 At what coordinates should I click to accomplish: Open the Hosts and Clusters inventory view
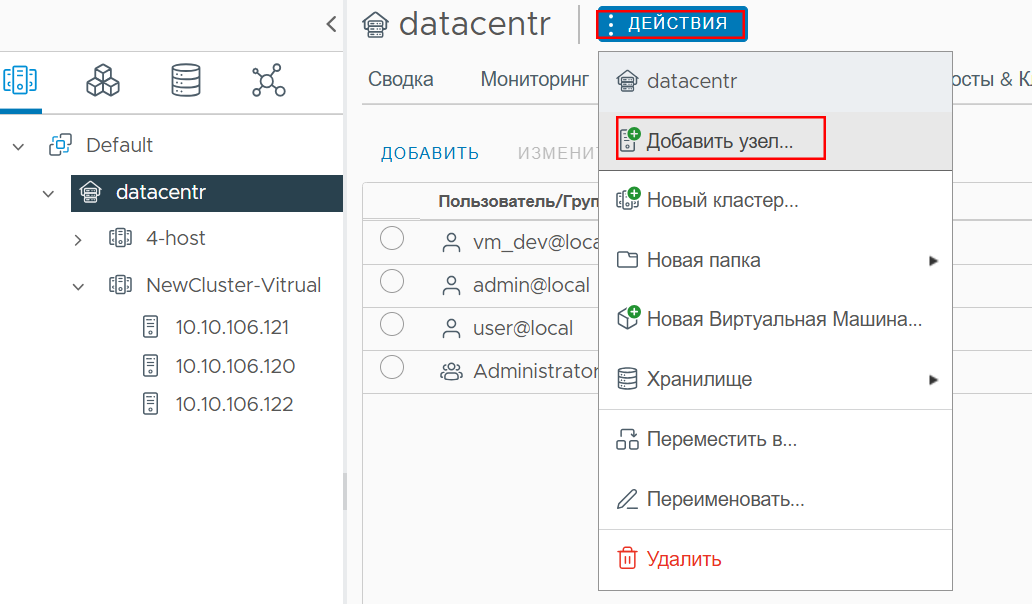(x=20, y=80)
